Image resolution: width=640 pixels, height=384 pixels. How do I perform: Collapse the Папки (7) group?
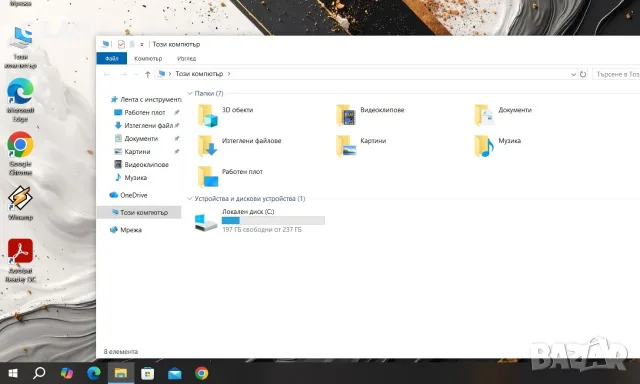(189, 93)
